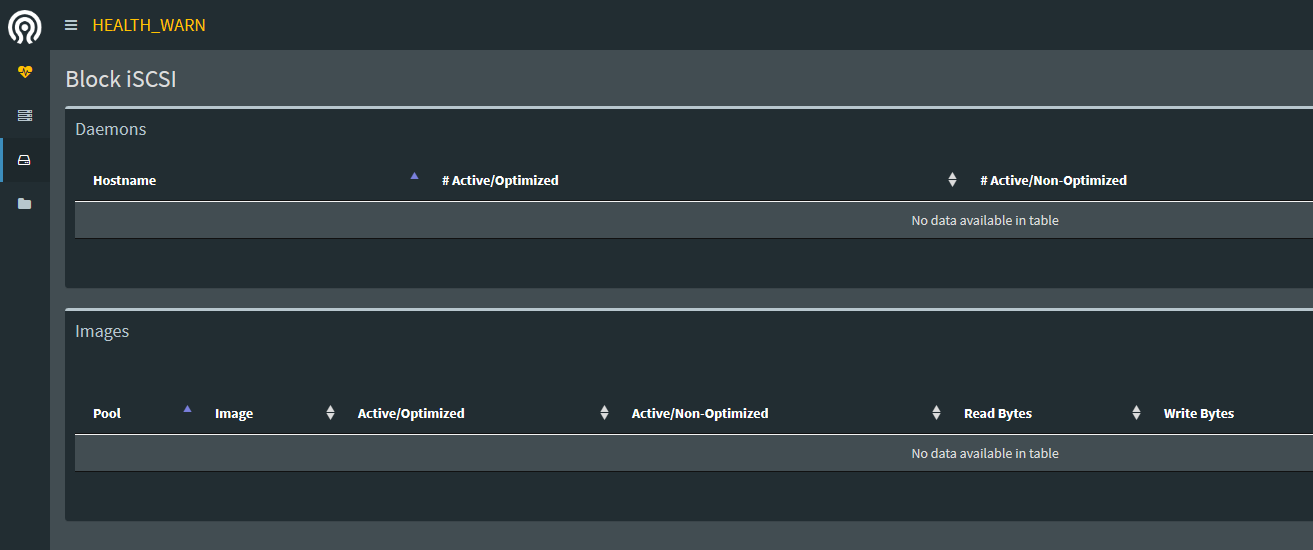This screenshot has height=550, width=1313.
Task: Toggle the Hostname ascending sort arrow
Action: [414, 176]
